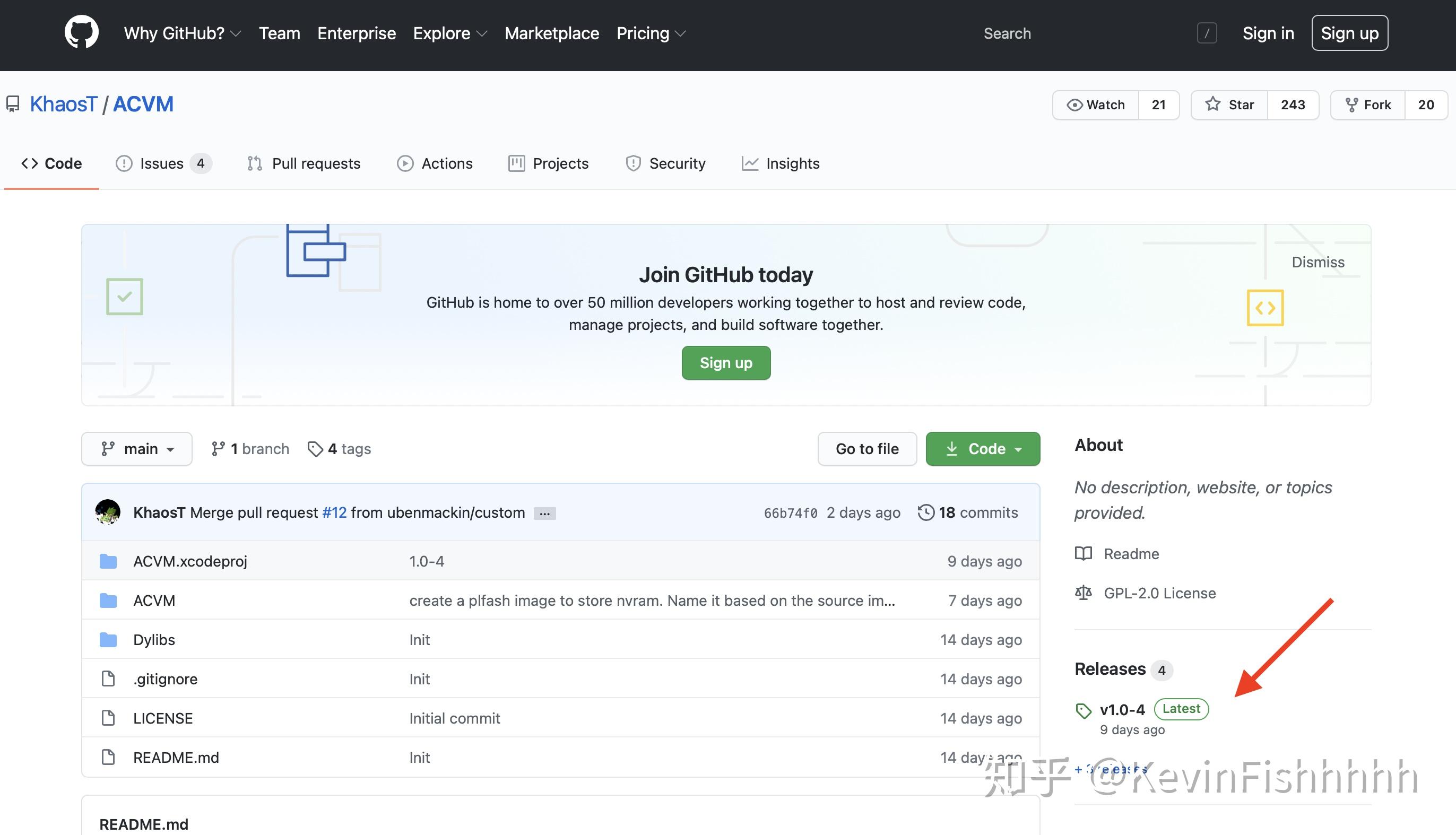Open the main branch dropdown

[x=136, y=448]
